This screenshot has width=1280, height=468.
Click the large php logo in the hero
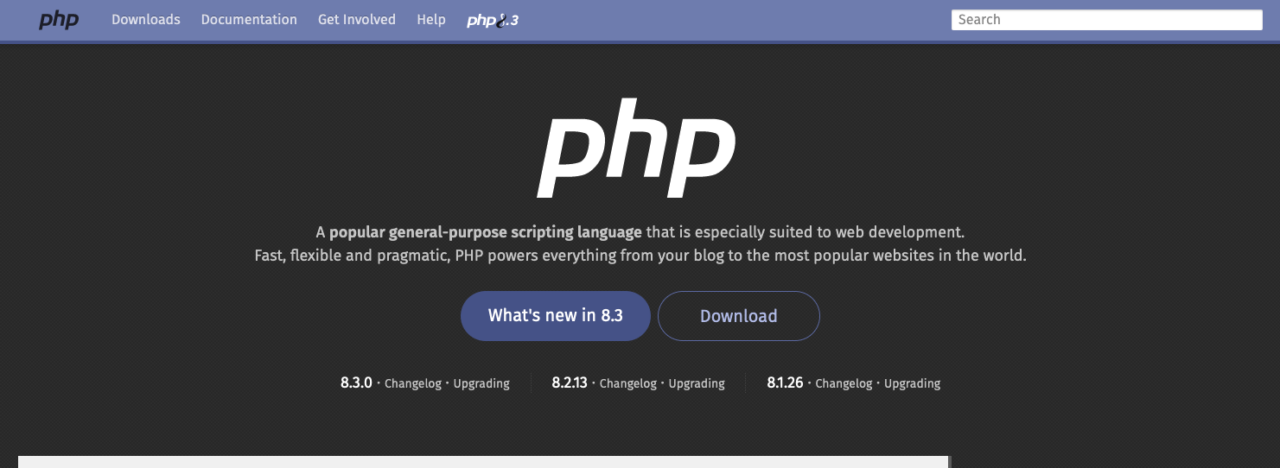[x=637, y=150]
